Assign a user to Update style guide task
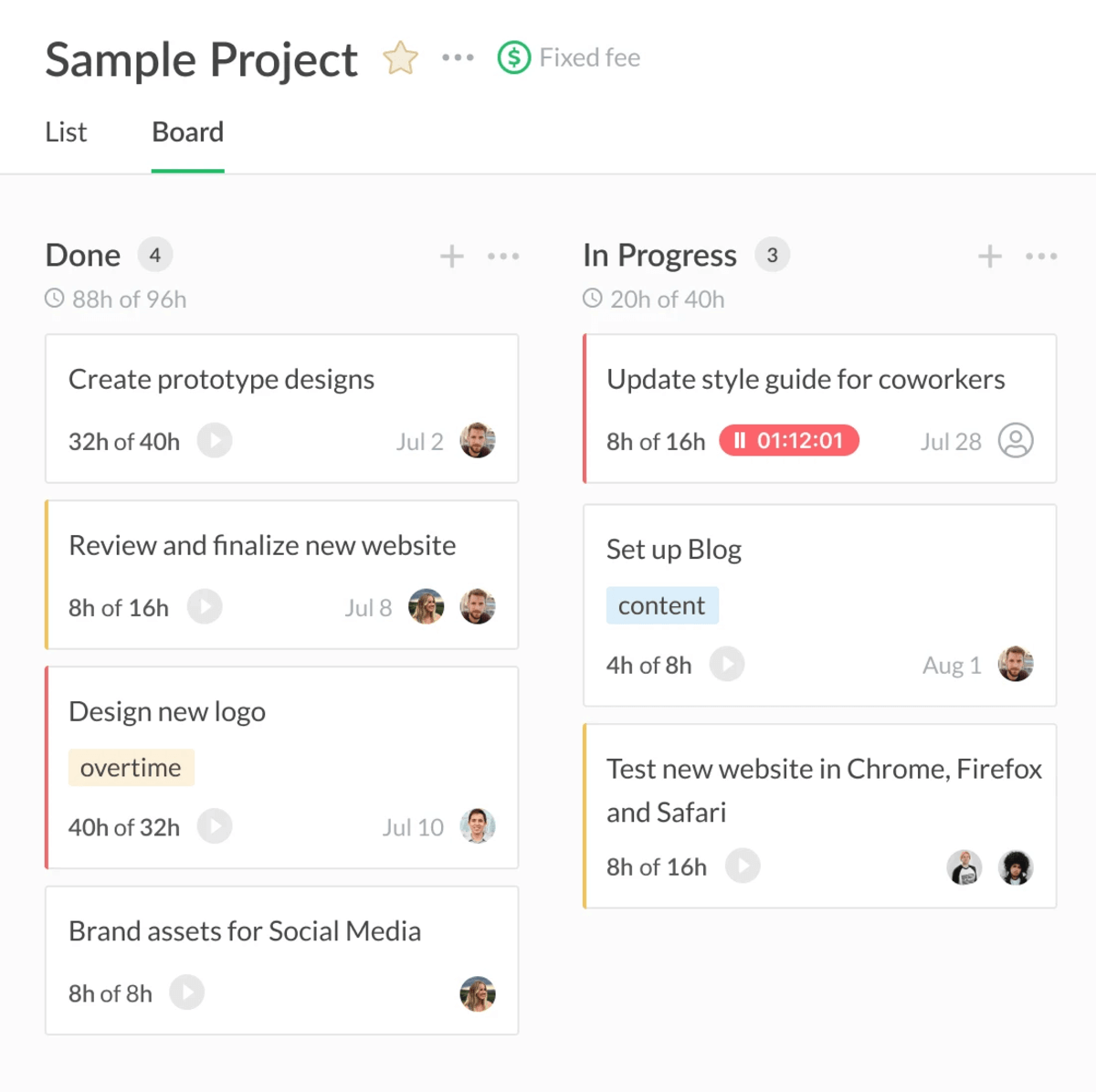 [x=1016, y=441]
